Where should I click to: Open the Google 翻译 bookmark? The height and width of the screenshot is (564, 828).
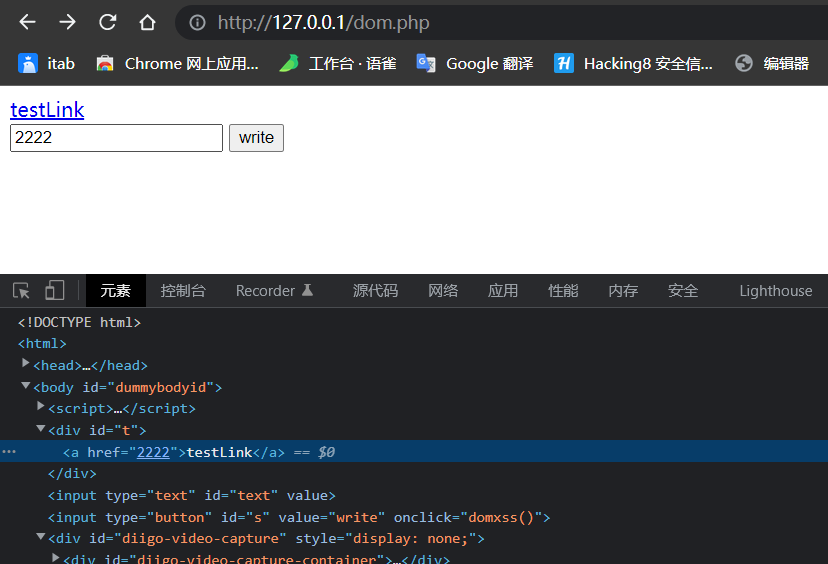point(475,63)
